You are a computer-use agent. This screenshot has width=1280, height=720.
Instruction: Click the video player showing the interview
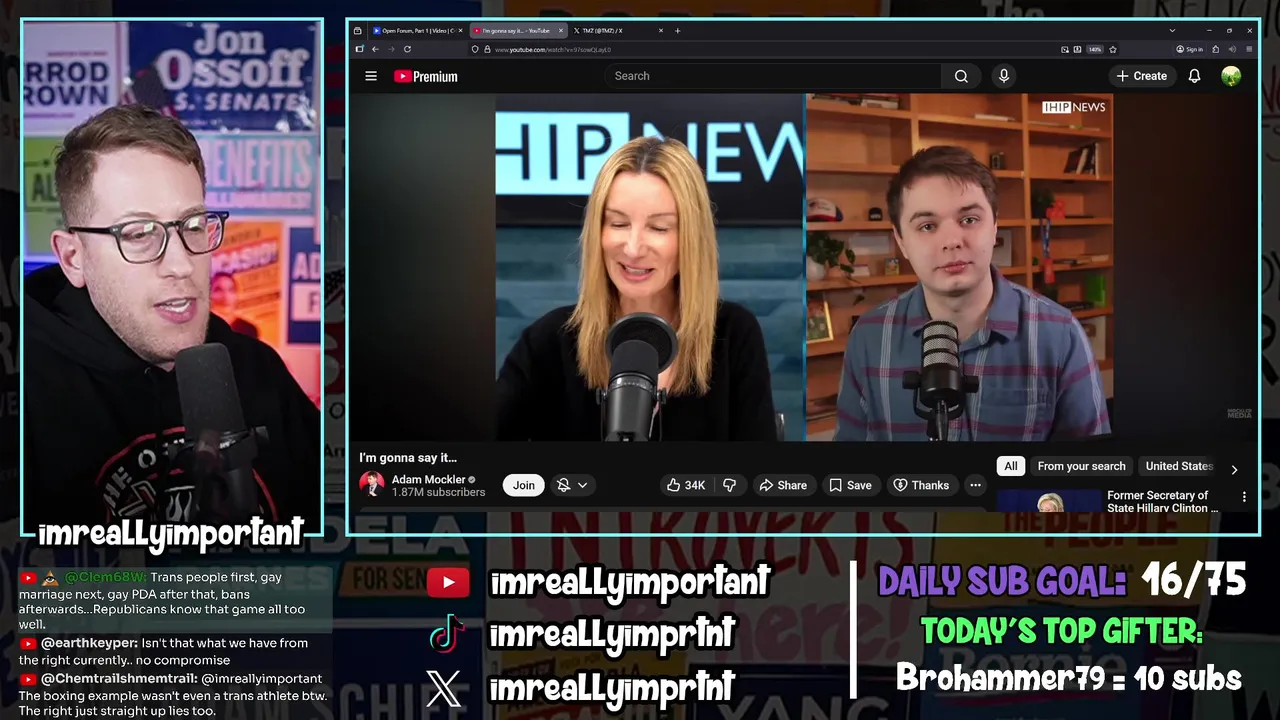point(803,267)
